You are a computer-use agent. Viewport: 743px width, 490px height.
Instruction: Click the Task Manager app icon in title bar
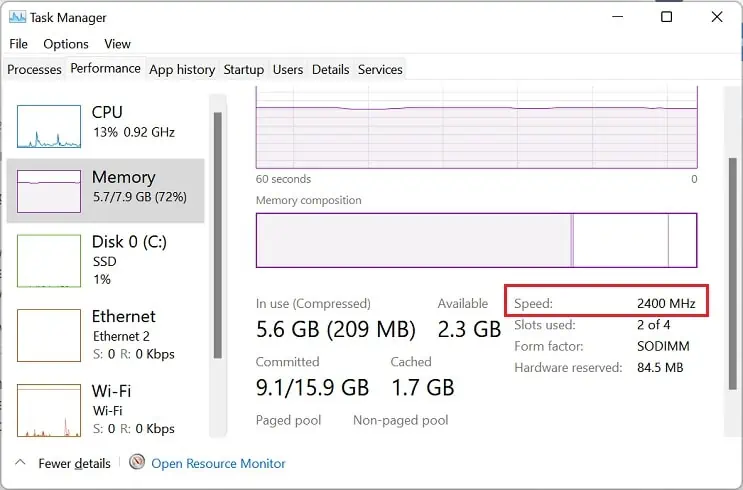pos(17,17)
